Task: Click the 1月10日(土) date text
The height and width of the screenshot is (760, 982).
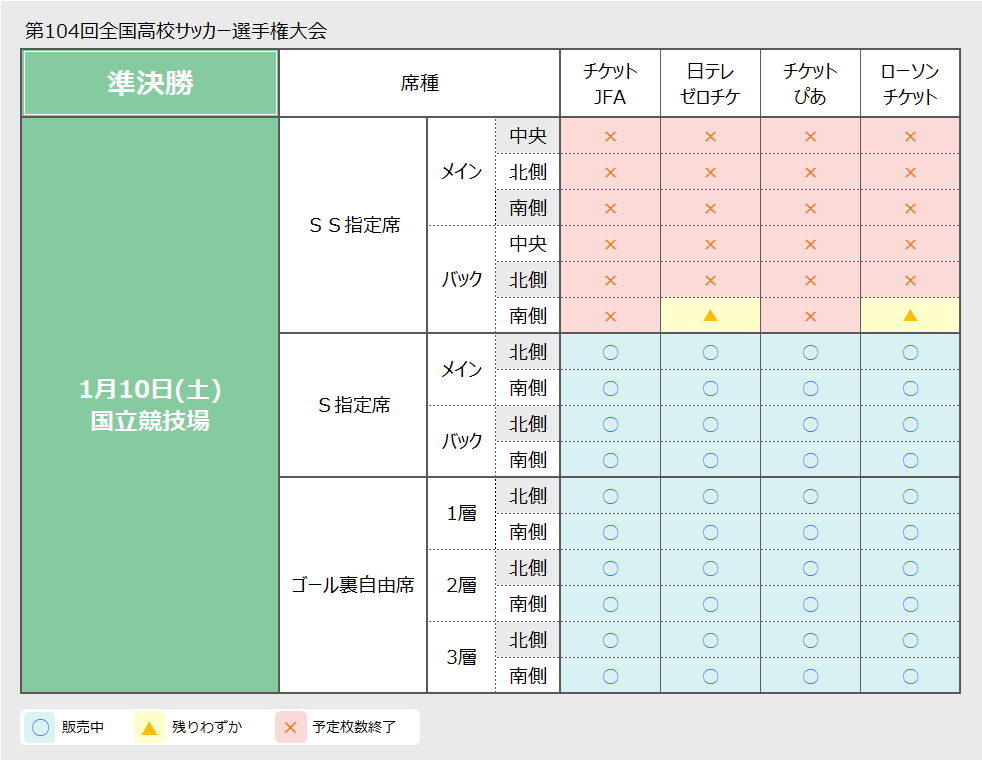Action: pyautogui.click(x=150, y=389)
